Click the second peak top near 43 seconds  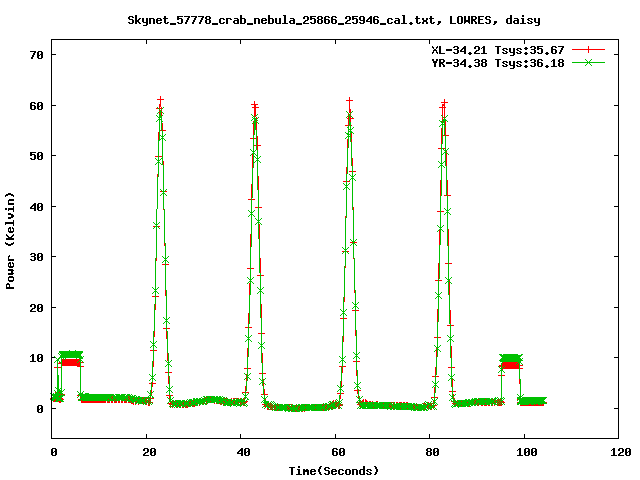pos(255,105)
